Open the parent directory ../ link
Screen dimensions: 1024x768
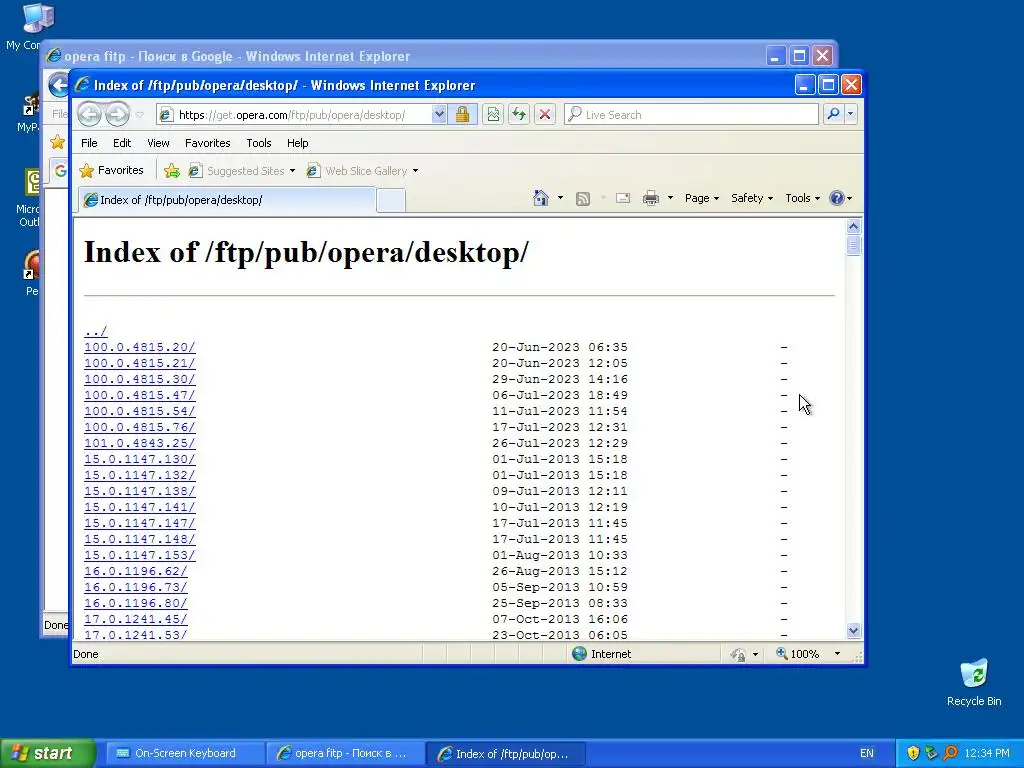95,331
